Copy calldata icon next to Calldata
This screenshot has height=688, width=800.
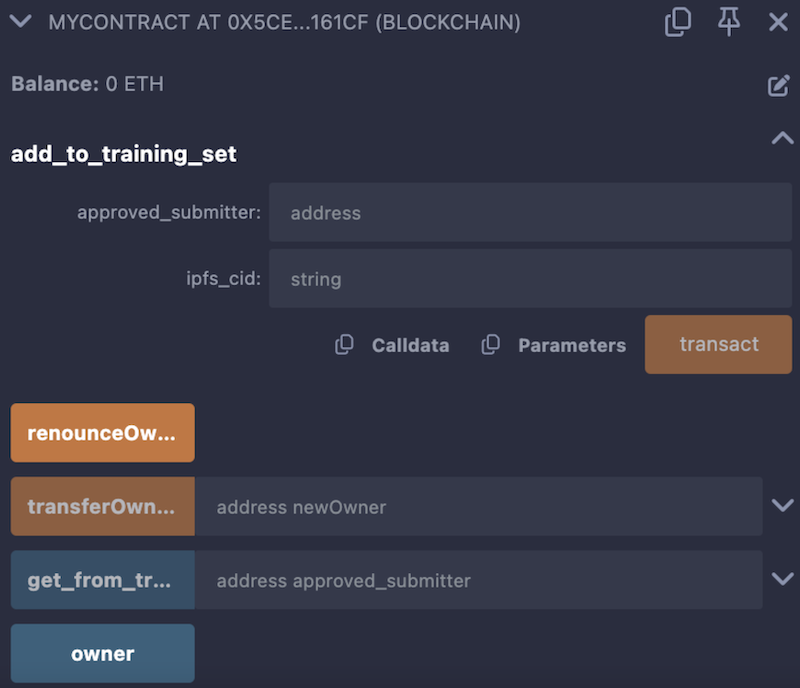(344, 345)
